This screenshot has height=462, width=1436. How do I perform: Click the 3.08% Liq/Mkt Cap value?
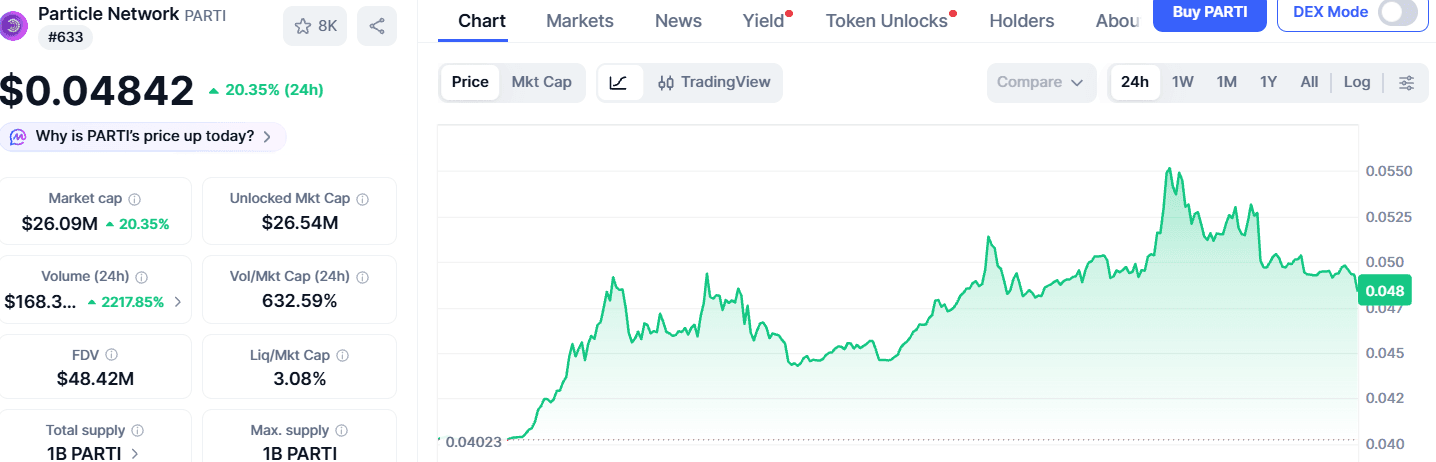point(300,379)
